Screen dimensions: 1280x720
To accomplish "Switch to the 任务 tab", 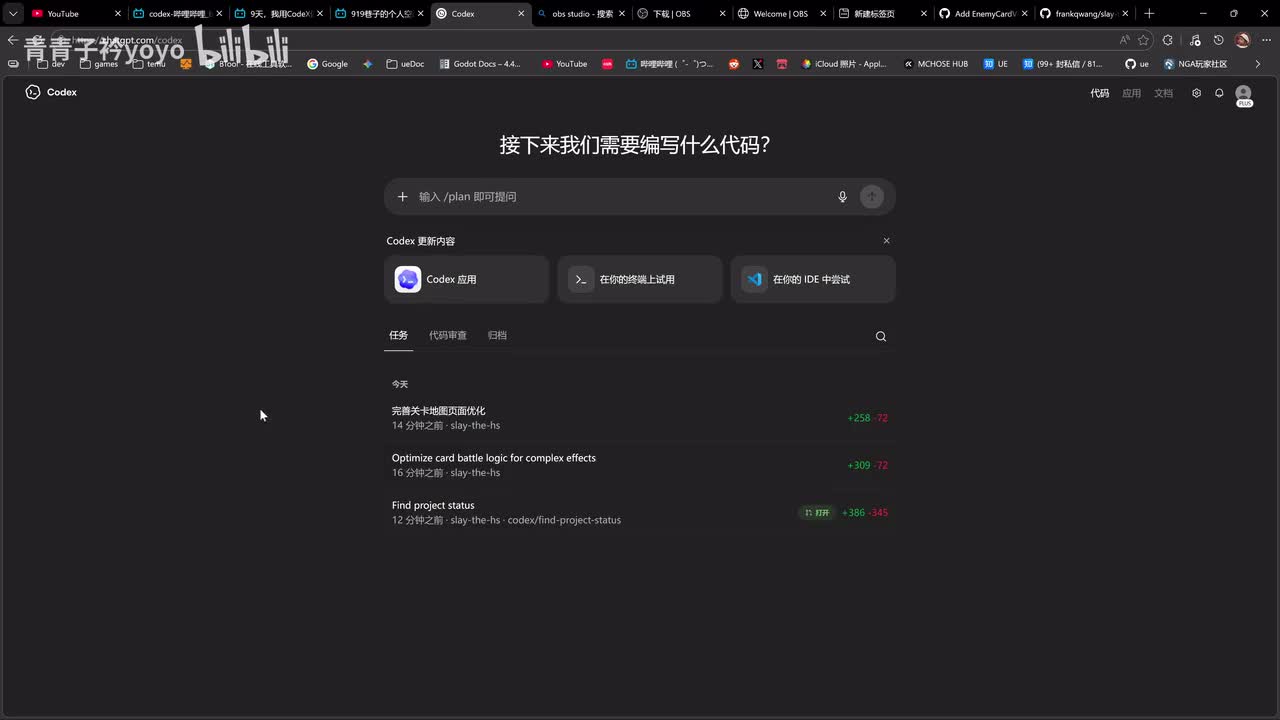I will pyautogui.click(x=399, y=335).
